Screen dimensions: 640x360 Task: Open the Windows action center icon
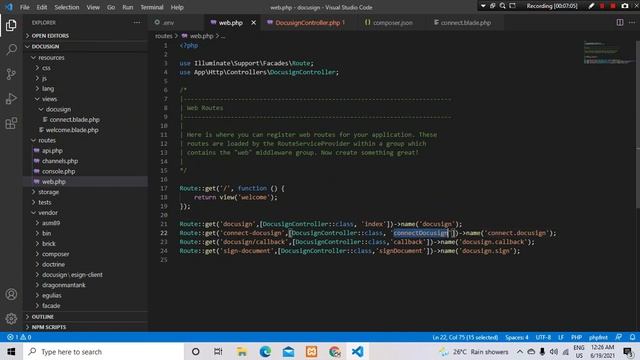[628, 351]
